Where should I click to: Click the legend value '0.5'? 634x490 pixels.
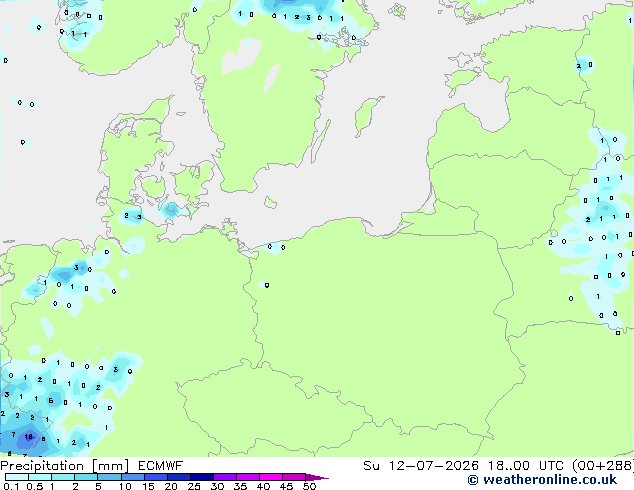[x=35, y=486]
